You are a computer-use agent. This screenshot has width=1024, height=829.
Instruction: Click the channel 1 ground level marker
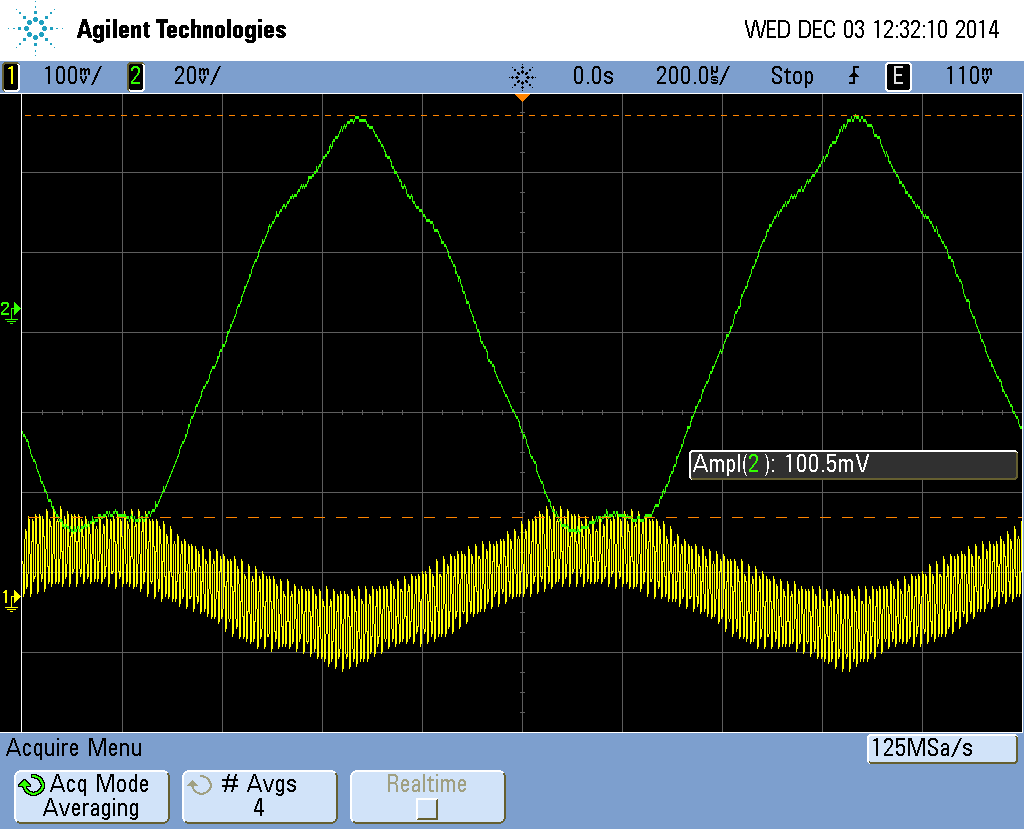tap(10, 598)
